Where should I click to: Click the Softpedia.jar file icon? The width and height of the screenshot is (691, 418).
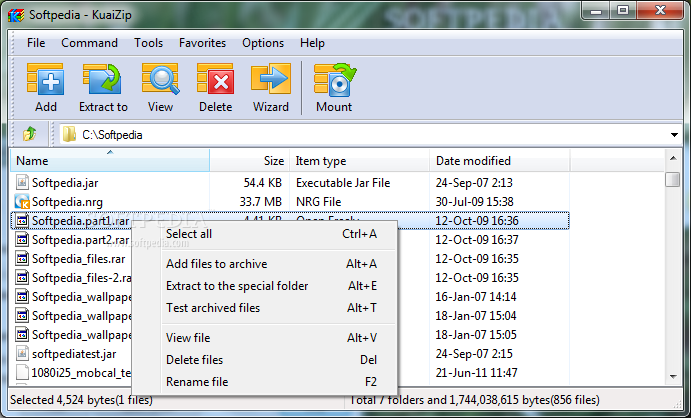click(22, 182)
